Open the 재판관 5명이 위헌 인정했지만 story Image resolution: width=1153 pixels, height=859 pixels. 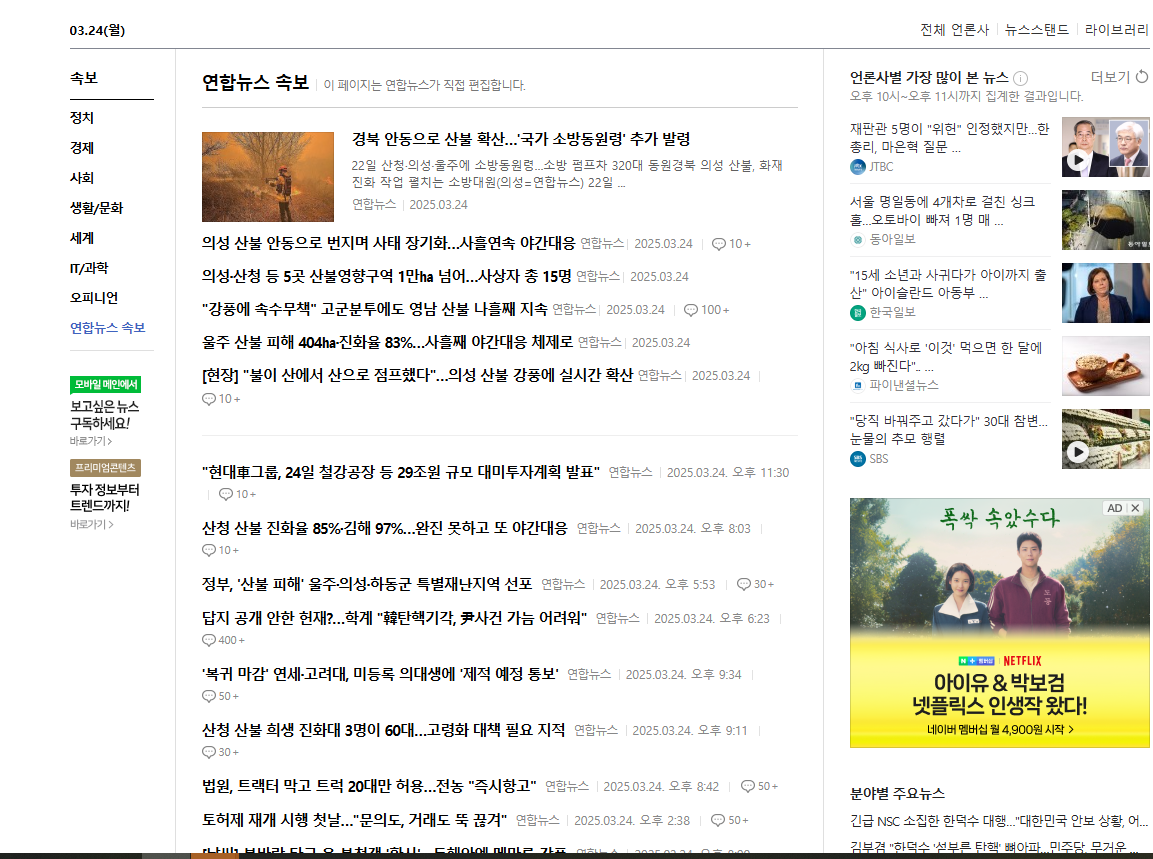click(949, 138)
